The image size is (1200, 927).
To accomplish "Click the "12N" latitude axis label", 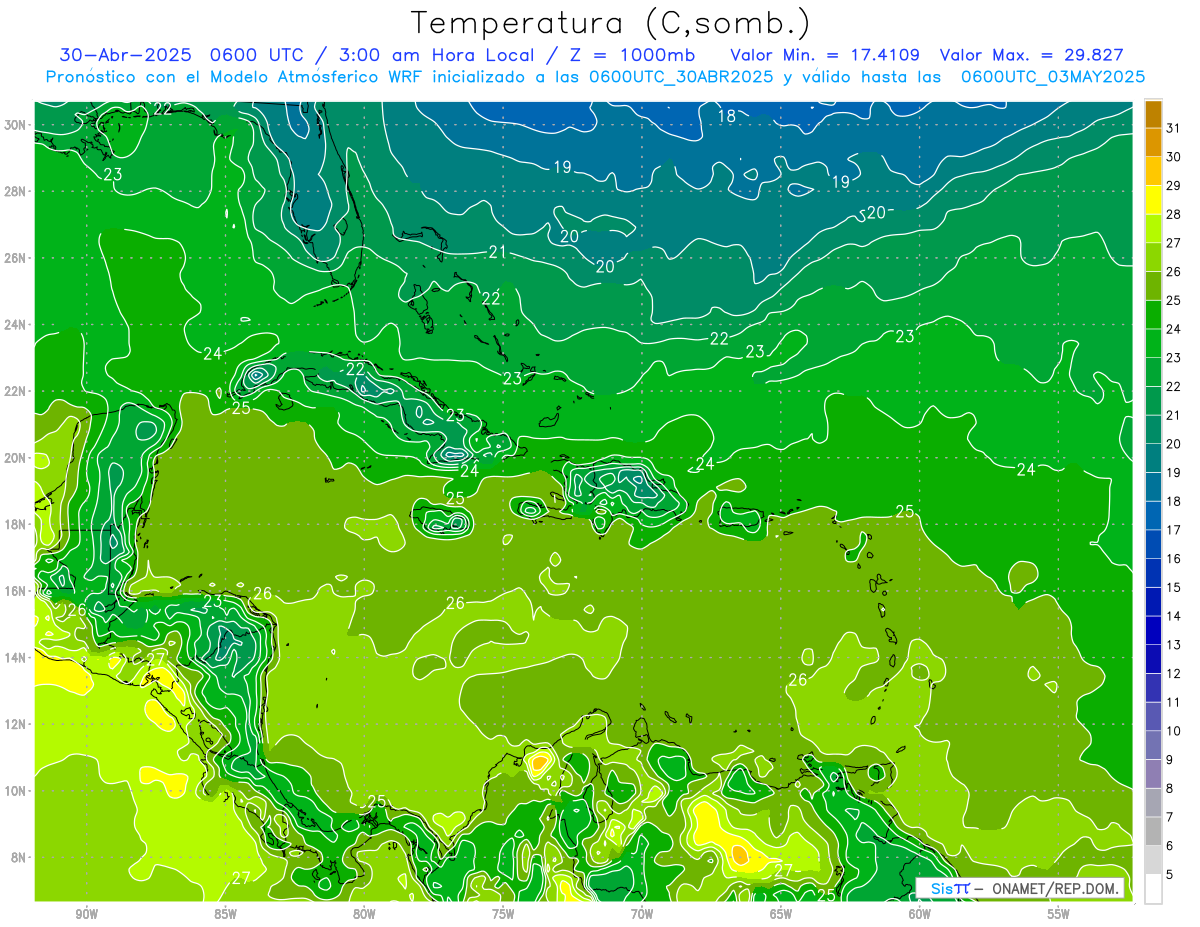I will click(x=15, y=724).
